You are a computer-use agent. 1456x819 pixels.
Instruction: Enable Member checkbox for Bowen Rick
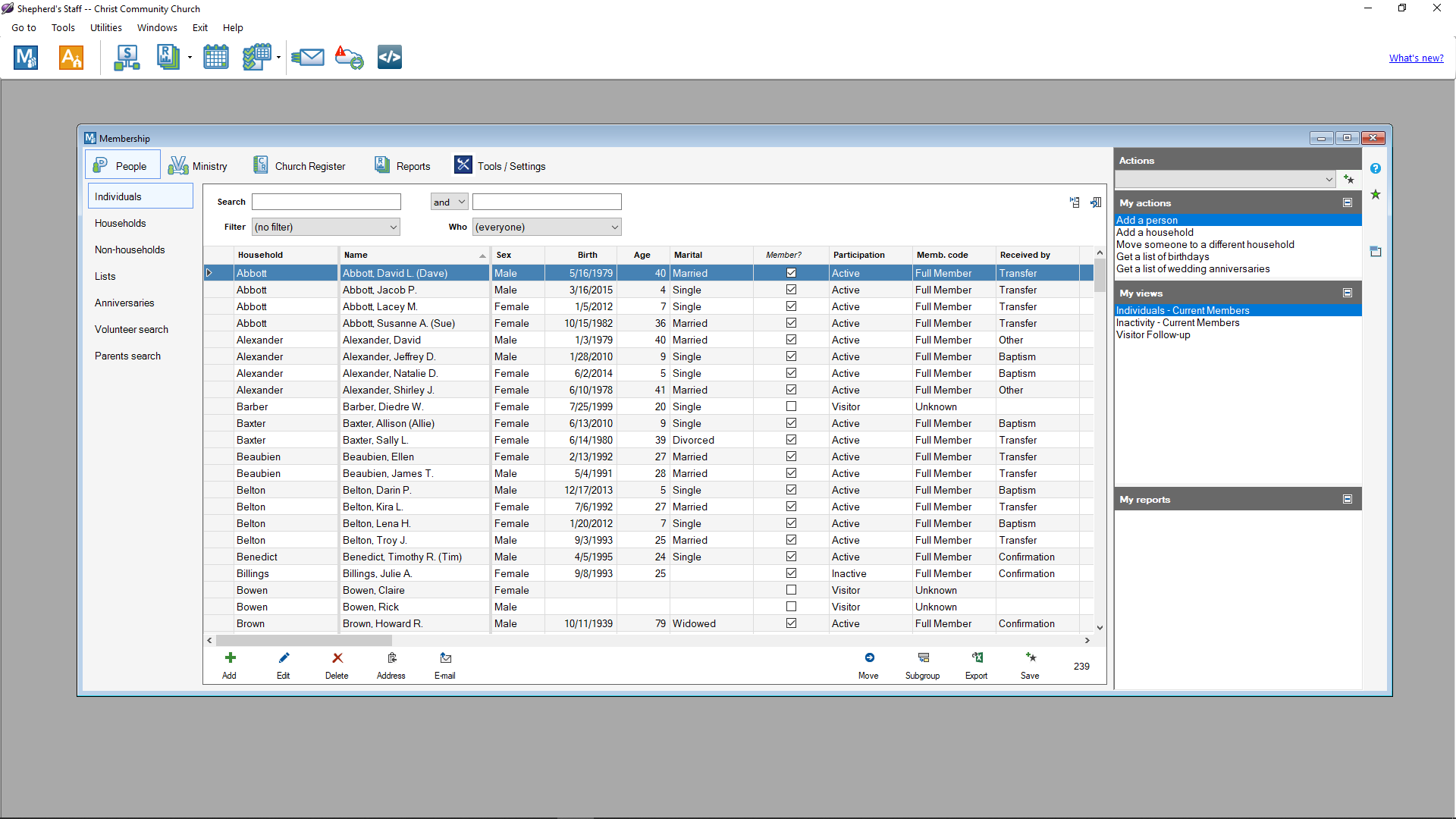(790, 607)
